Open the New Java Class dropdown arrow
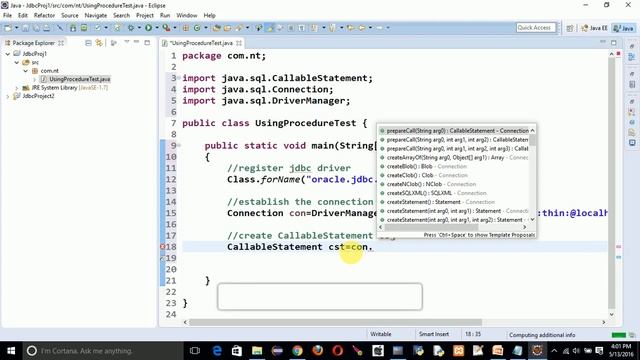Image resolution: width=640 pixels, height=360 pixels. [x=206, y=28]
